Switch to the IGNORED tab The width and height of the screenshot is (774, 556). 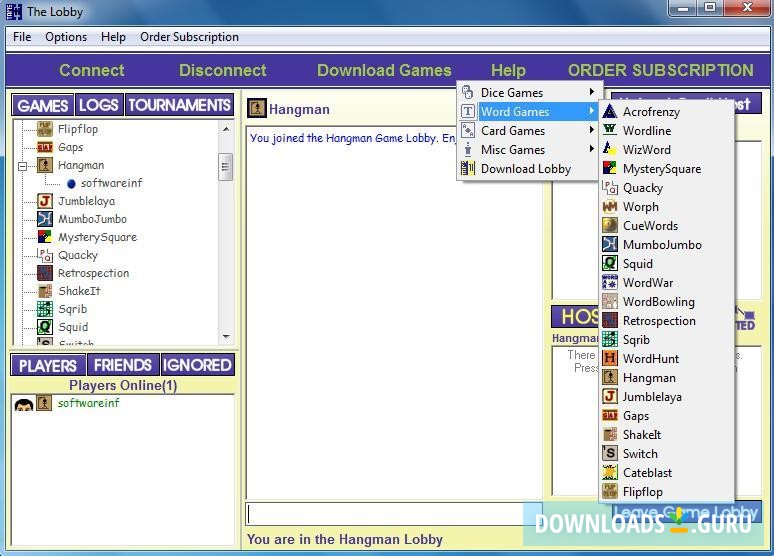[x=197, y=365]
